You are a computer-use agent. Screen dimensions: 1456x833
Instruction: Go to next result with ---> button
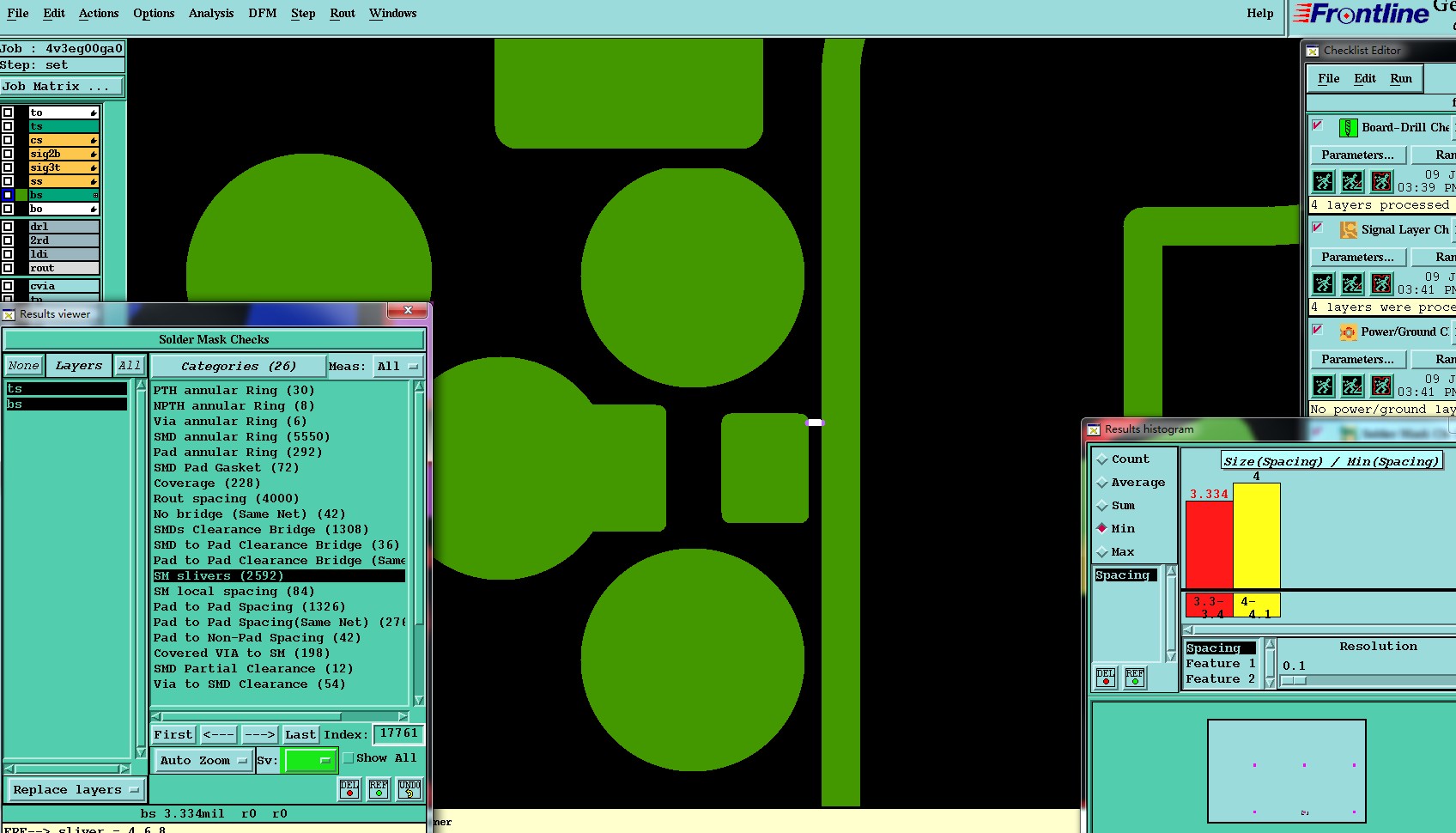tap(259, 735)
